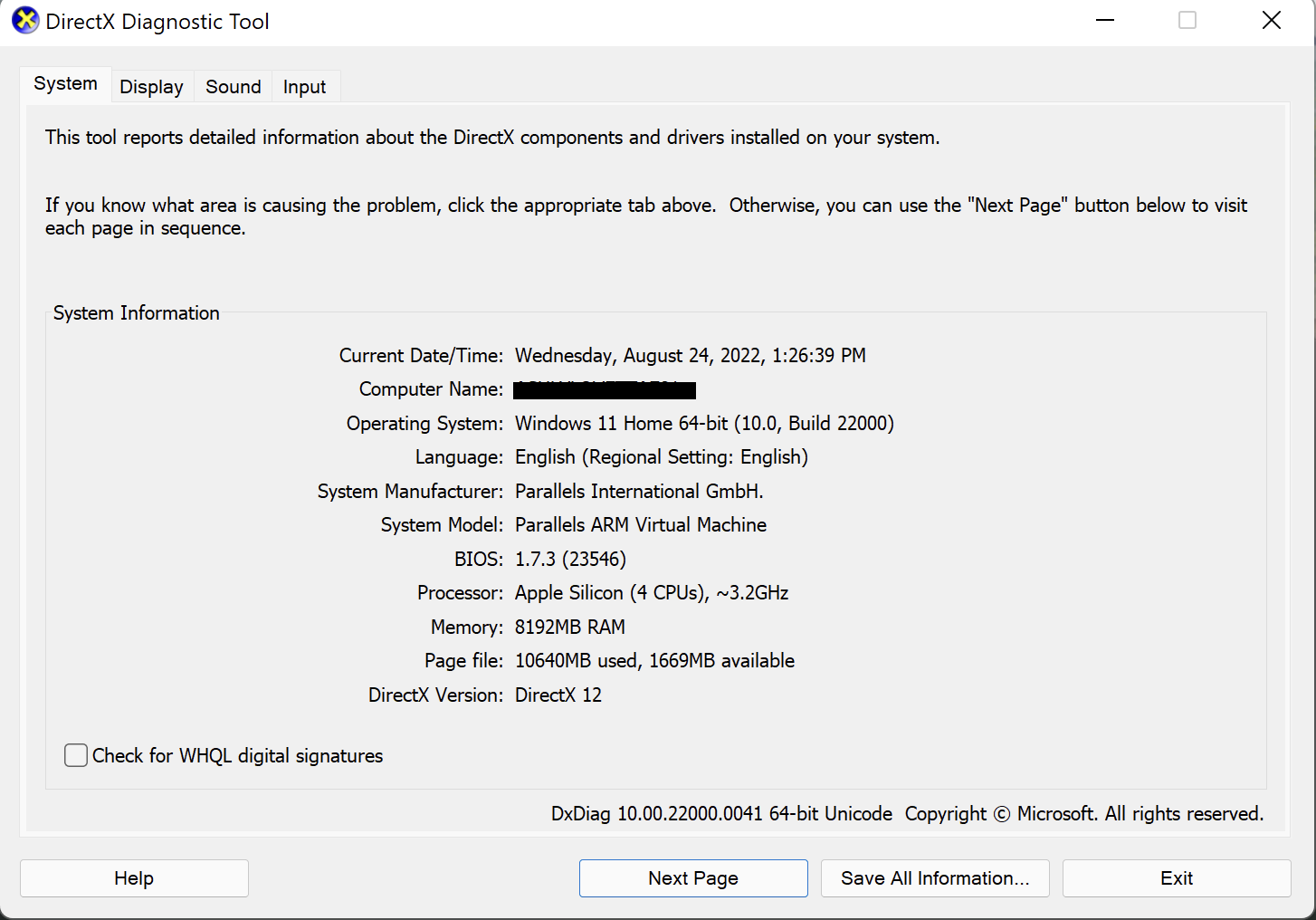Go to the Next Page

(x=693, y=878)
